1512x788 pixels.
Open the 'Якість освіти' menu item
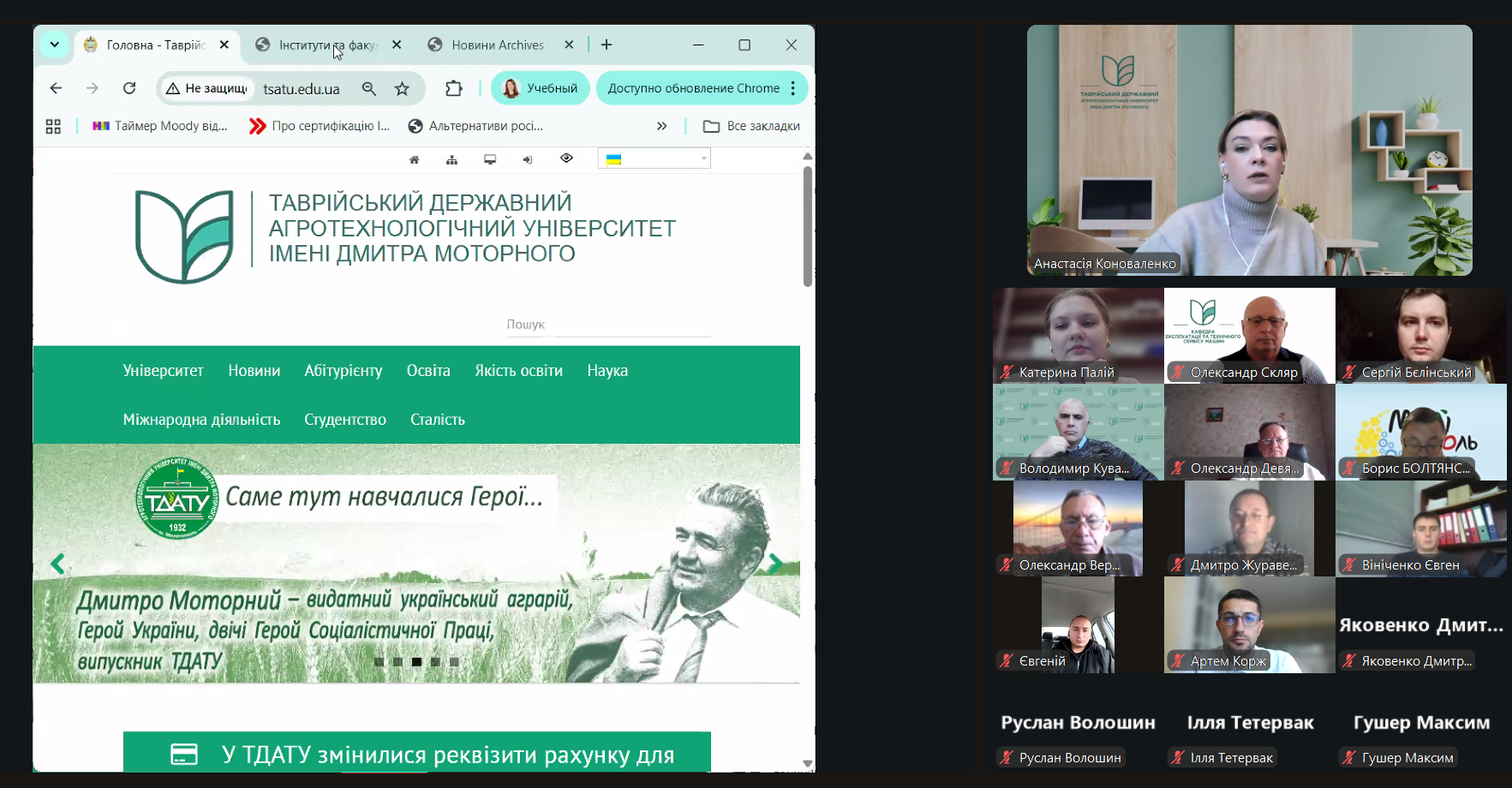pyautogui.click(x=519, y=371)
